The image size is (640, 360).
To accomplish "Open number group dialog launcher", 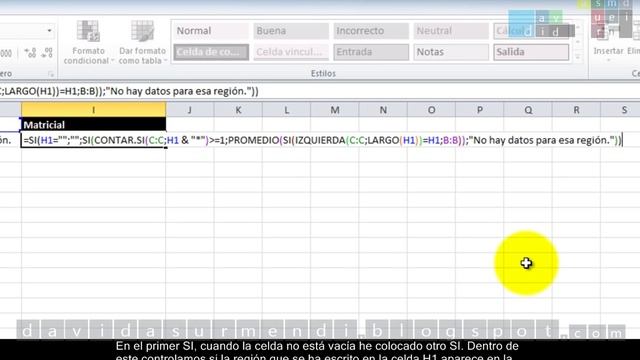I will [x=51, y=74].
